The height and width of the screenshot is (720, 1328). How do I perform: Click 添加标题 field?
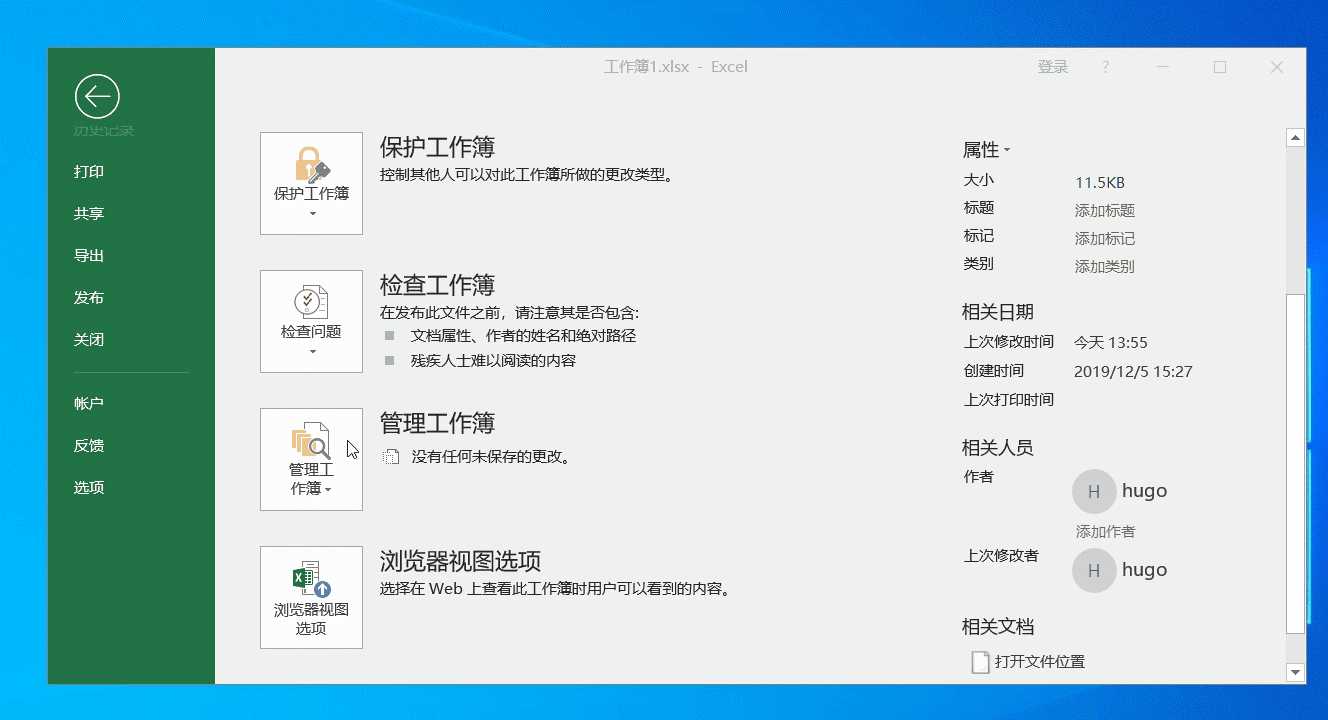click(x=1105, y=211)
